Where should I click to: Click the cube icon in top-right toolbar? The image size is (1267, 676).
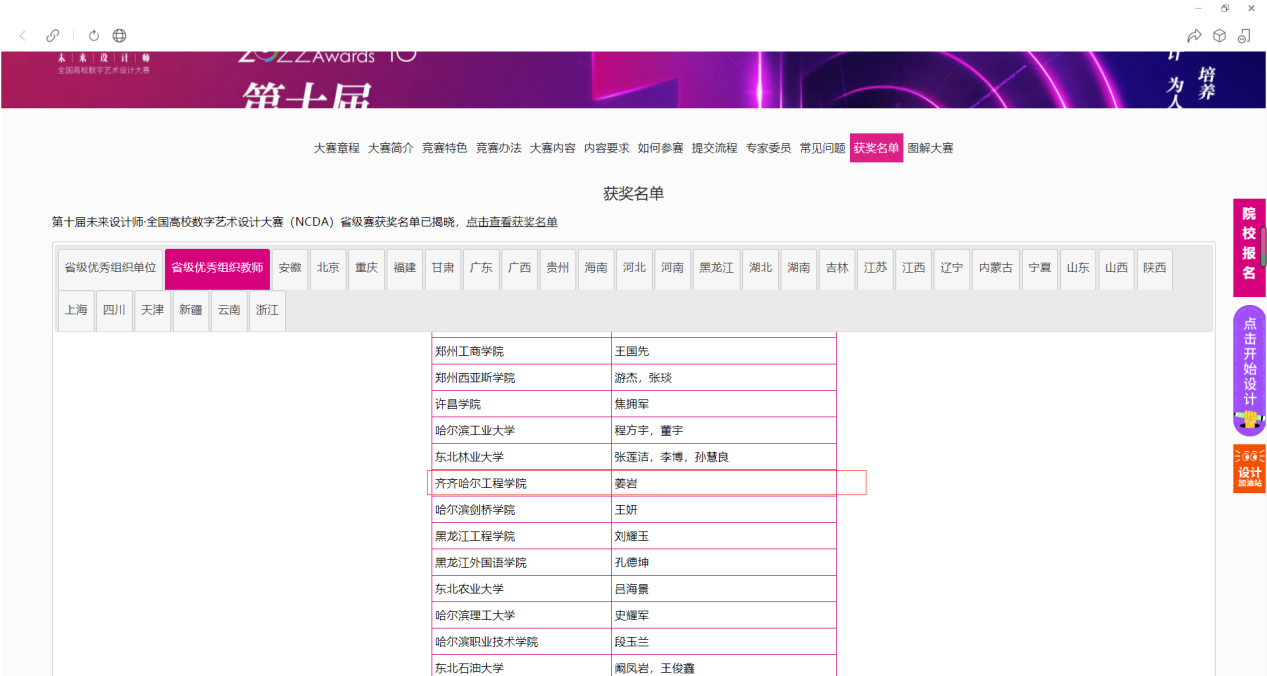[1219, 36]
